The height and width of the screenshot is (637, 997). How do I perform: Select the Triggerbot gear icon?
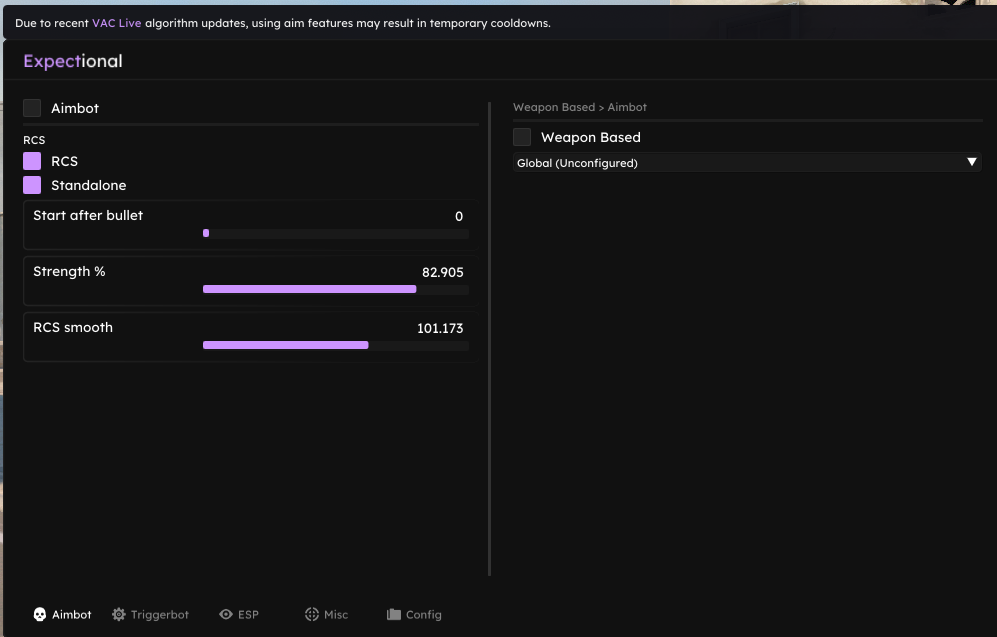click(x=118, y=614)
